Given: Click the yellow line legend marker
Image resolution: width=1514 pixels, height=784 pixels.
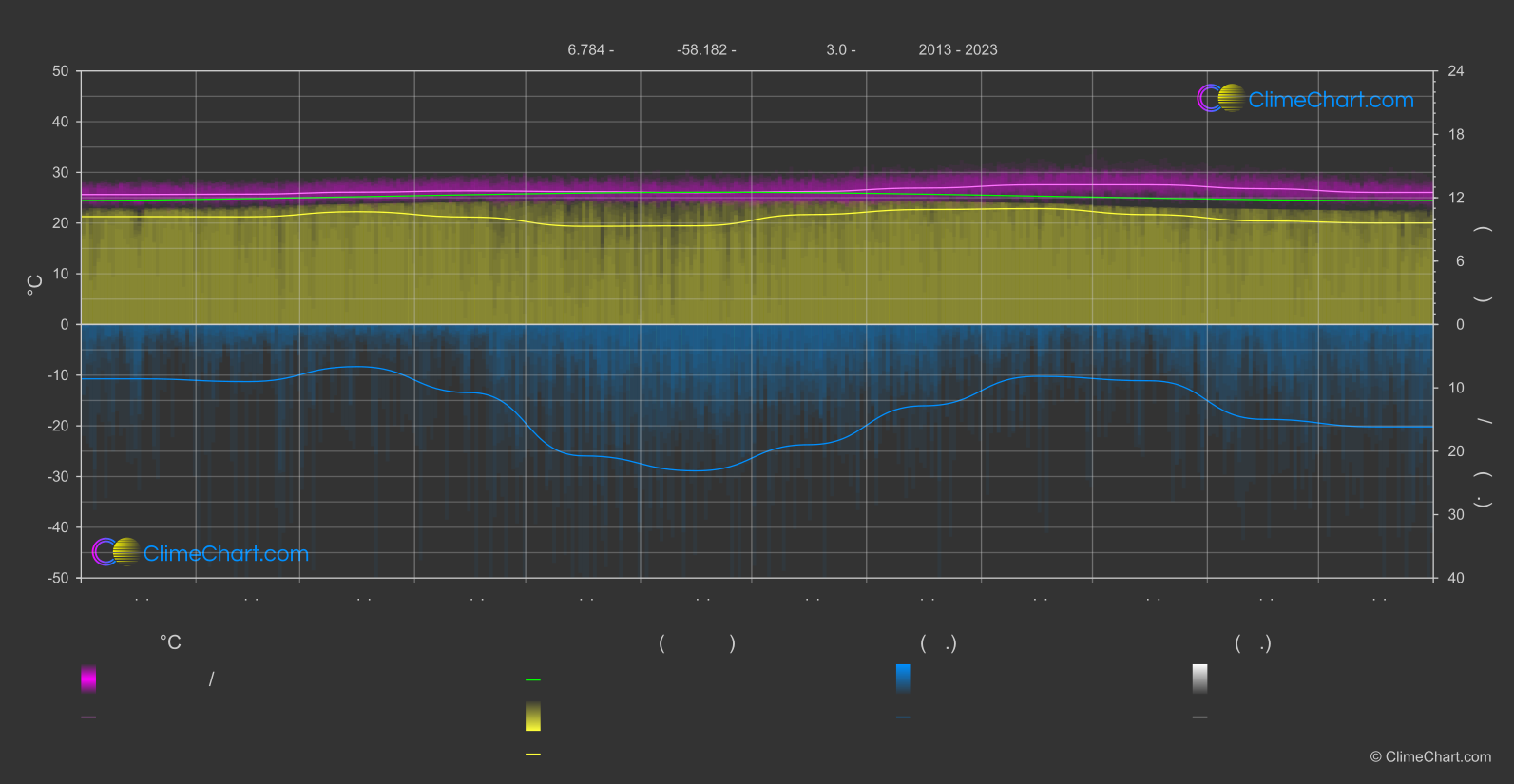Looking at the screenshot, I should [533, 755].
